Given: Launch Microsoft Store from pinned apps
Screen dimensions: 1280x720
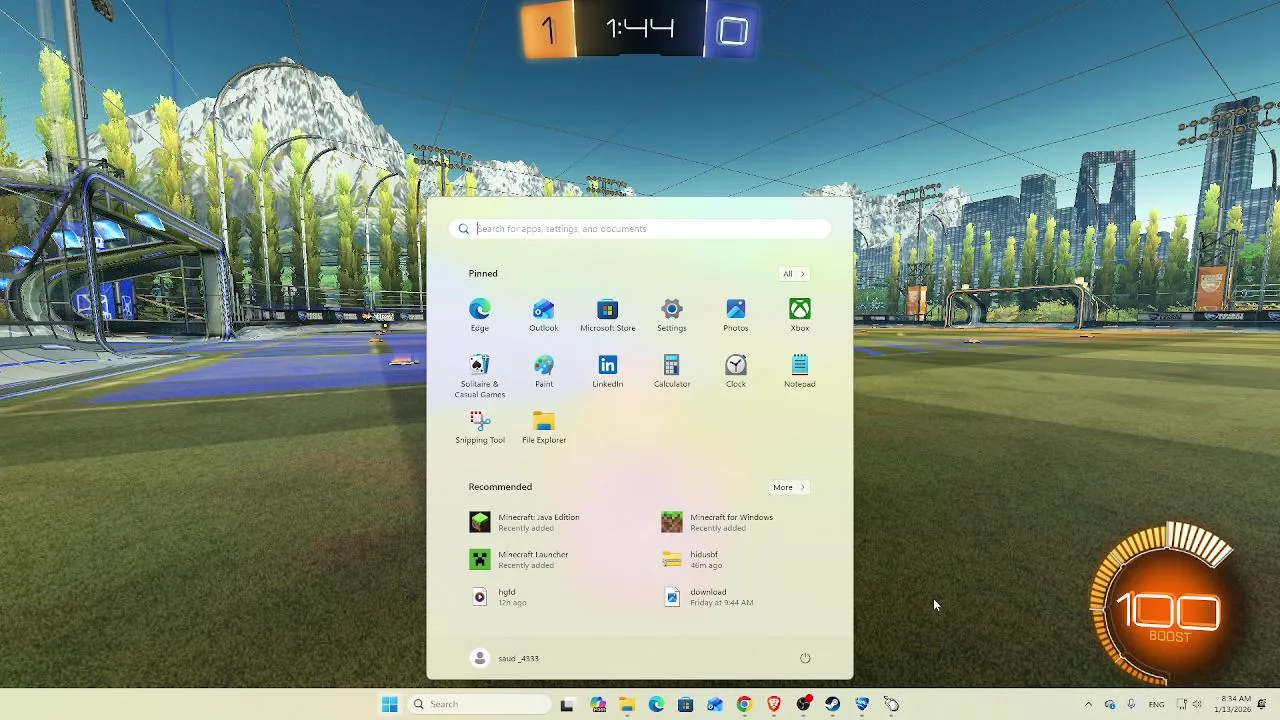Looking at the screenshot, I should pyautogui.click(x=608, y=315).
